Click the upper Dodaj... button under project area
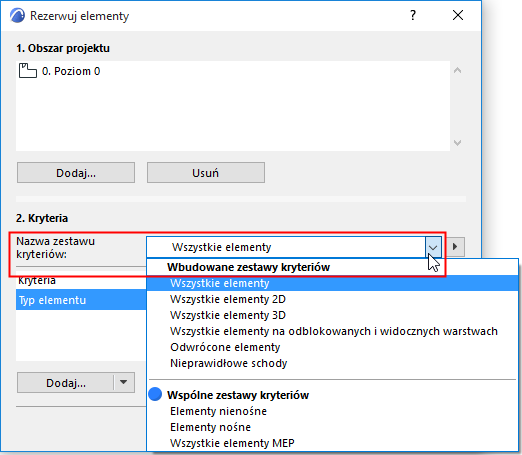Image resolution: width=522 pixels, height=455 pixels. tap(76, 173)
